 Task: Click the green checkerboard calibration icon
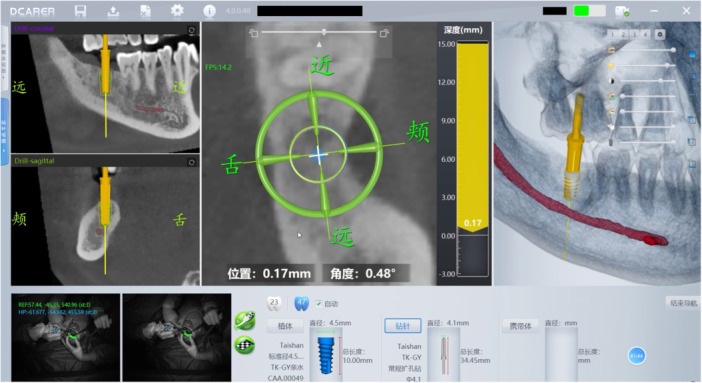(245, 345)
